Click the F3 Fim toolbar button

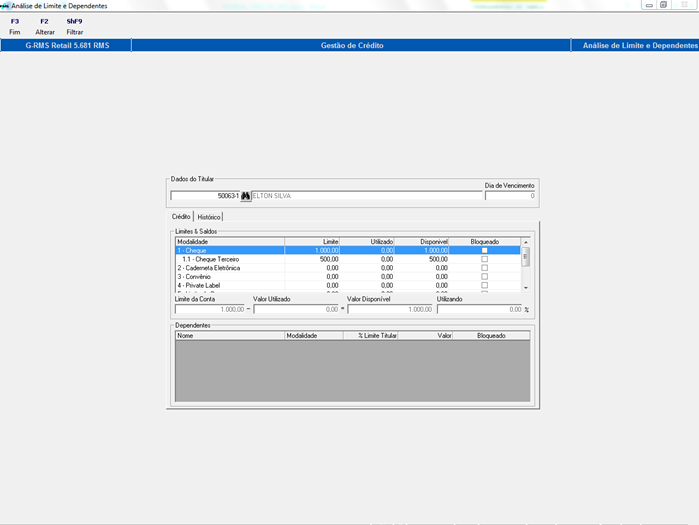point(15,27)
